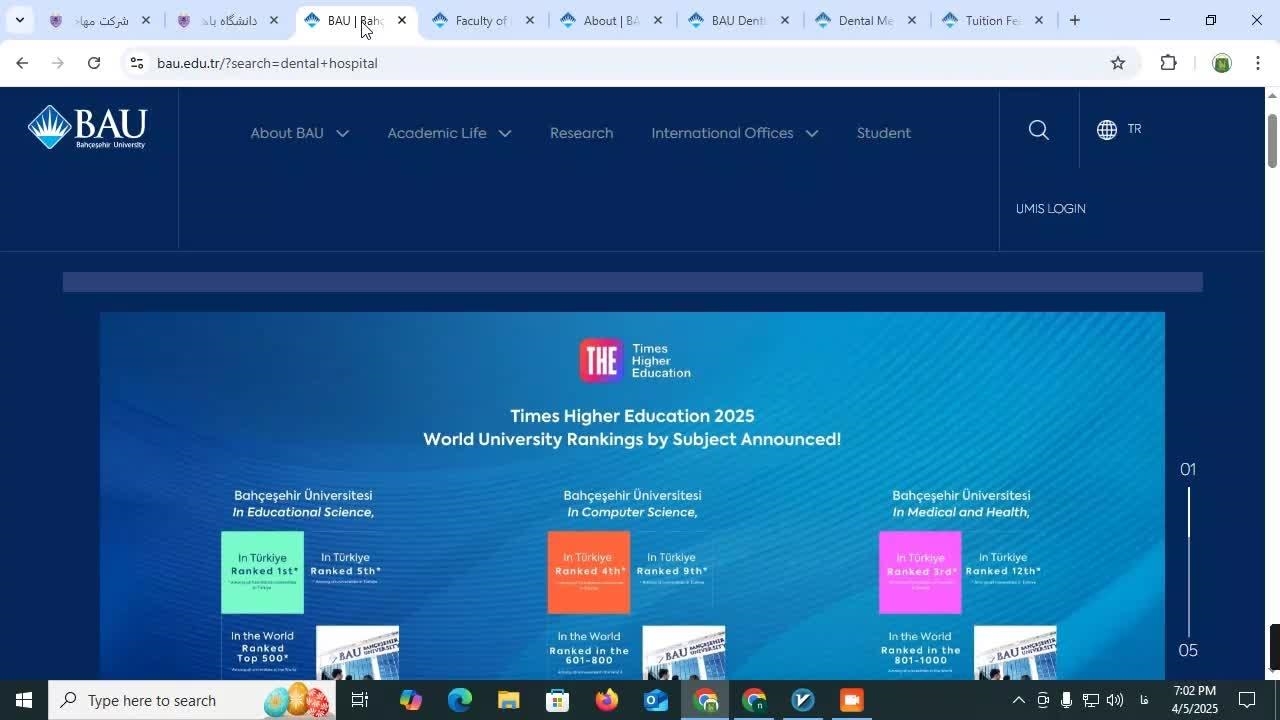Bookmark this page with star icon

[x=1117, y=63]
